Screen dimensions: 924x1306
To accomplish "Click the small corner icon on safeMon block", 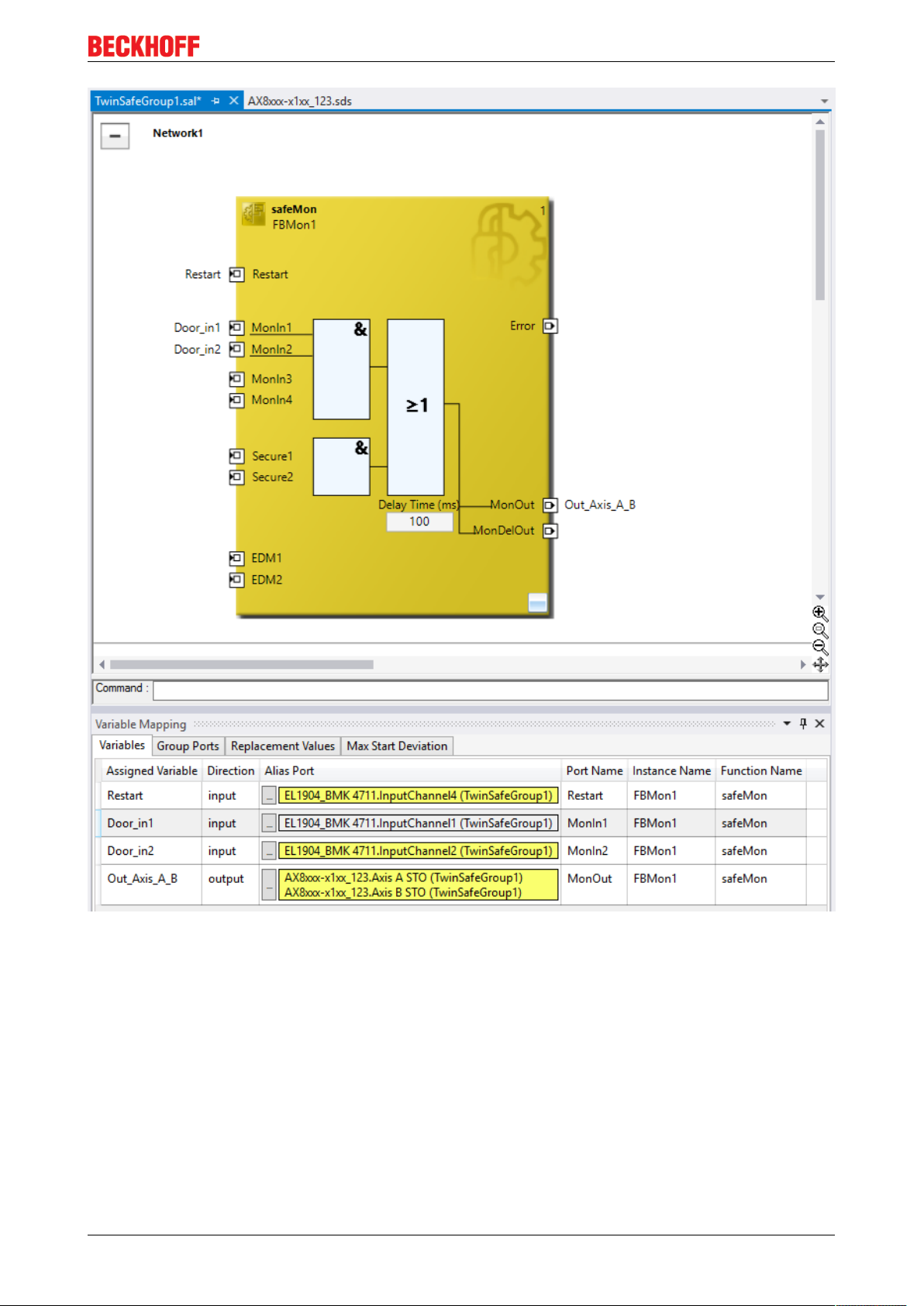I will (537, 602).
